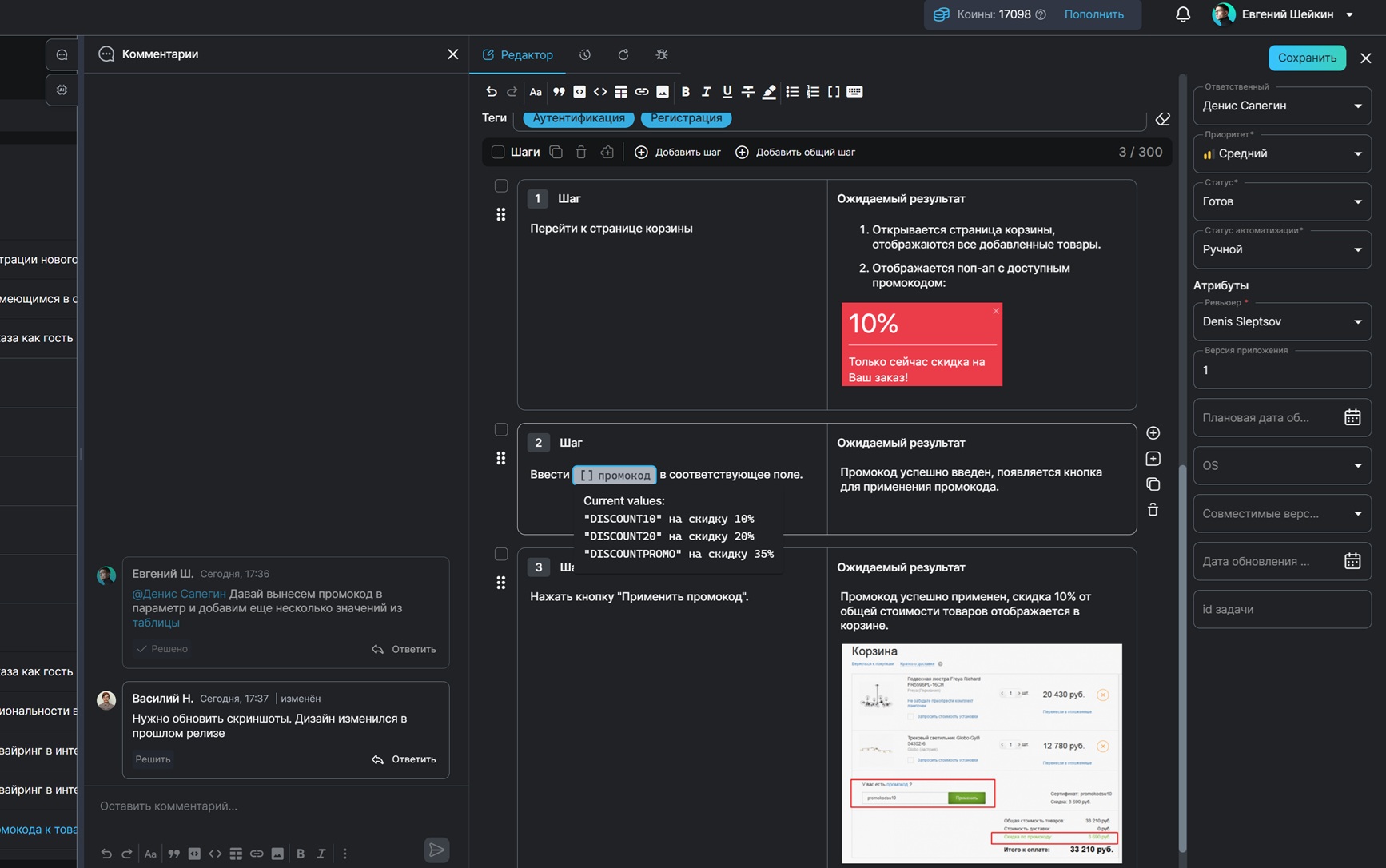The image size is (1386, 868).
Task: Insert code block icon in editor toolbar
Action: pos(579,91)
